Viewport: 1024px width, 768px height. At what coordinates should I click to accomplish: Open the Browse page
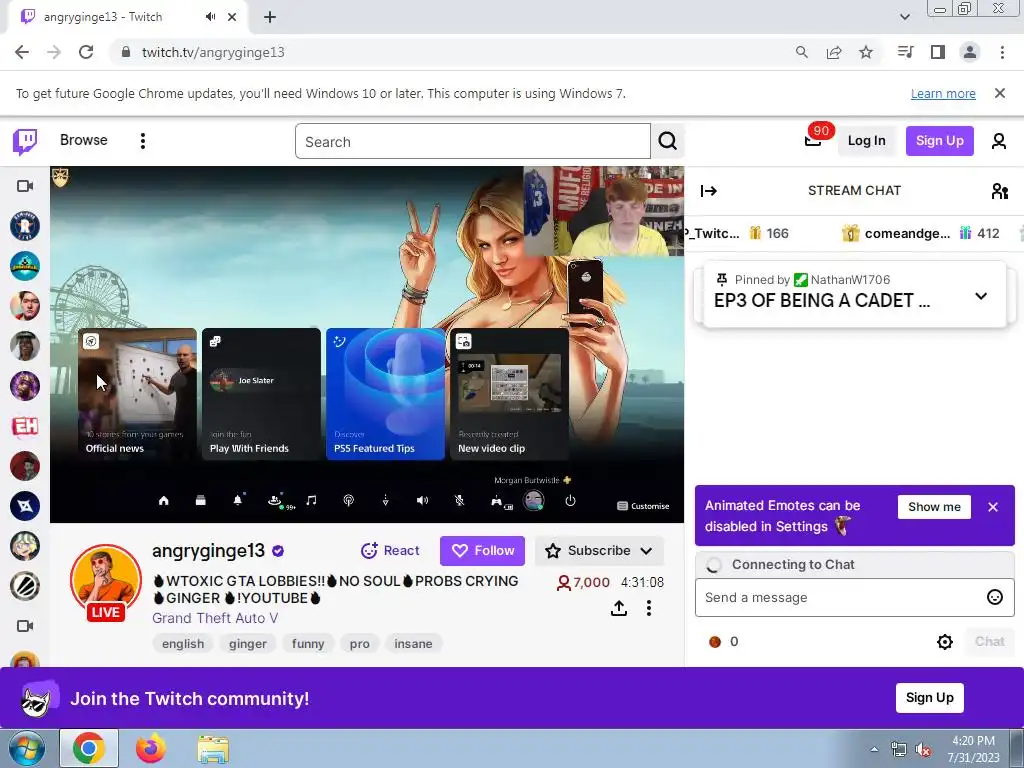84,140
